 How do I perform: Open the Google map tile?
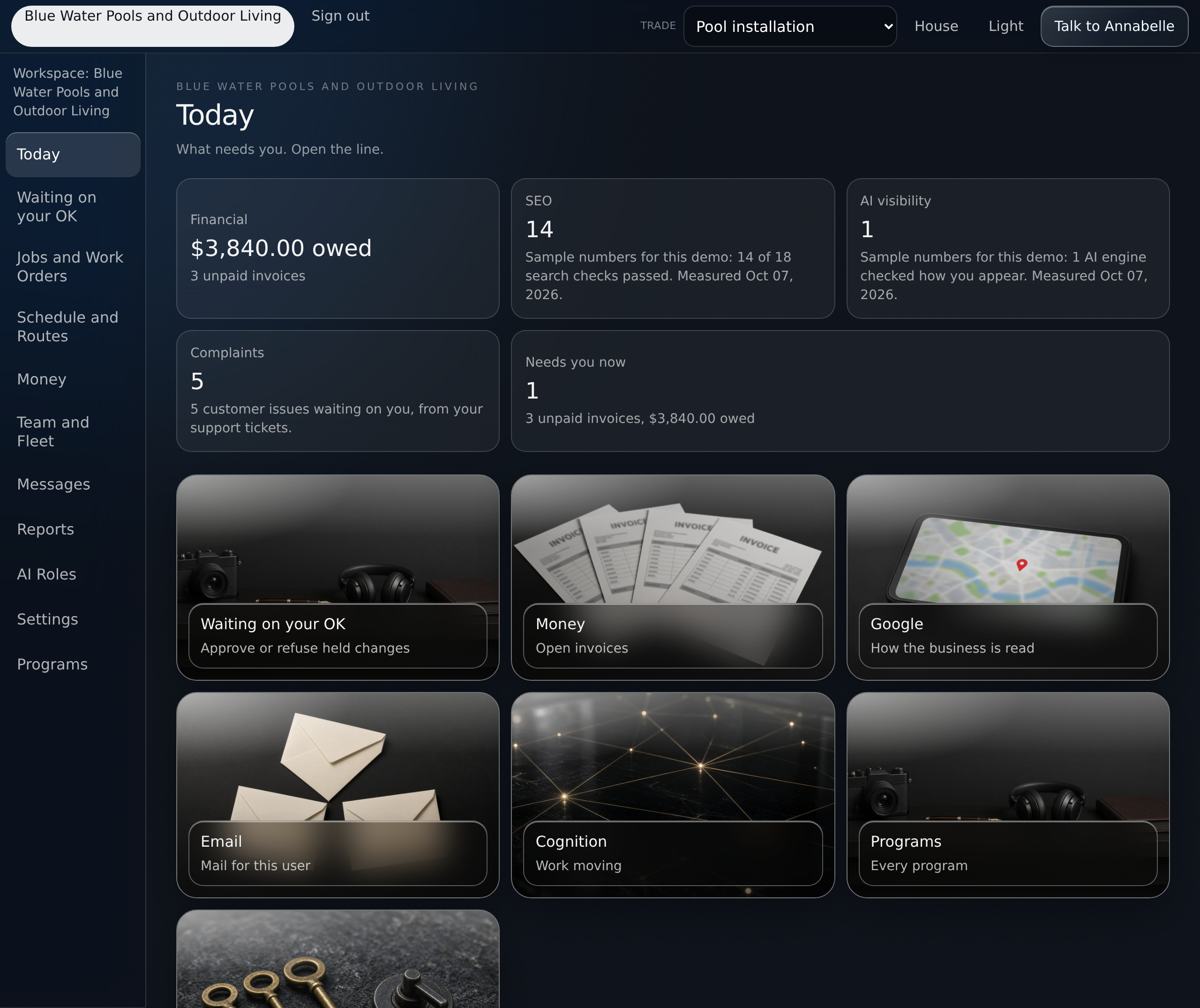pyautogui.click(x=1008, y=577)
